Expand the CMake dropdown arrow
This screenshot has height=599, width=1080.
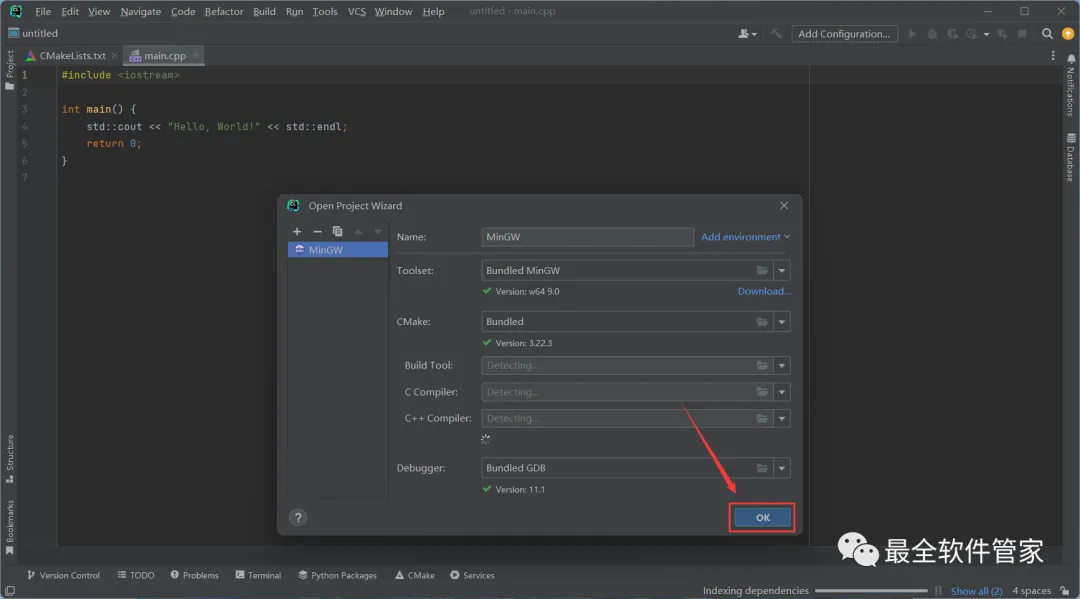[x=781, y=322]
